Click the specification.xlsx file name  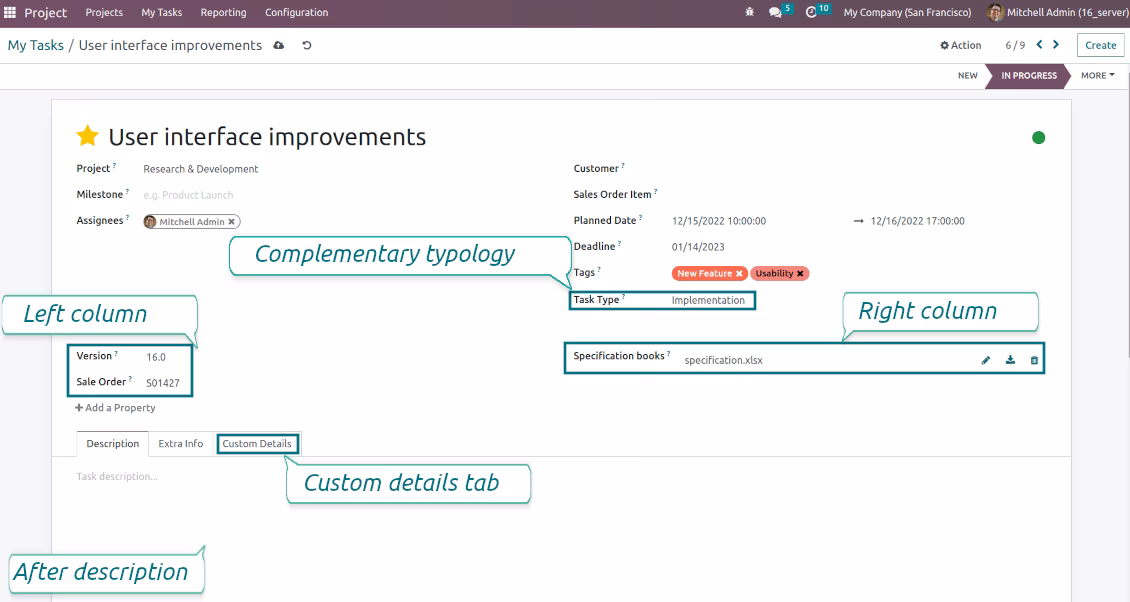pos(724,360)
